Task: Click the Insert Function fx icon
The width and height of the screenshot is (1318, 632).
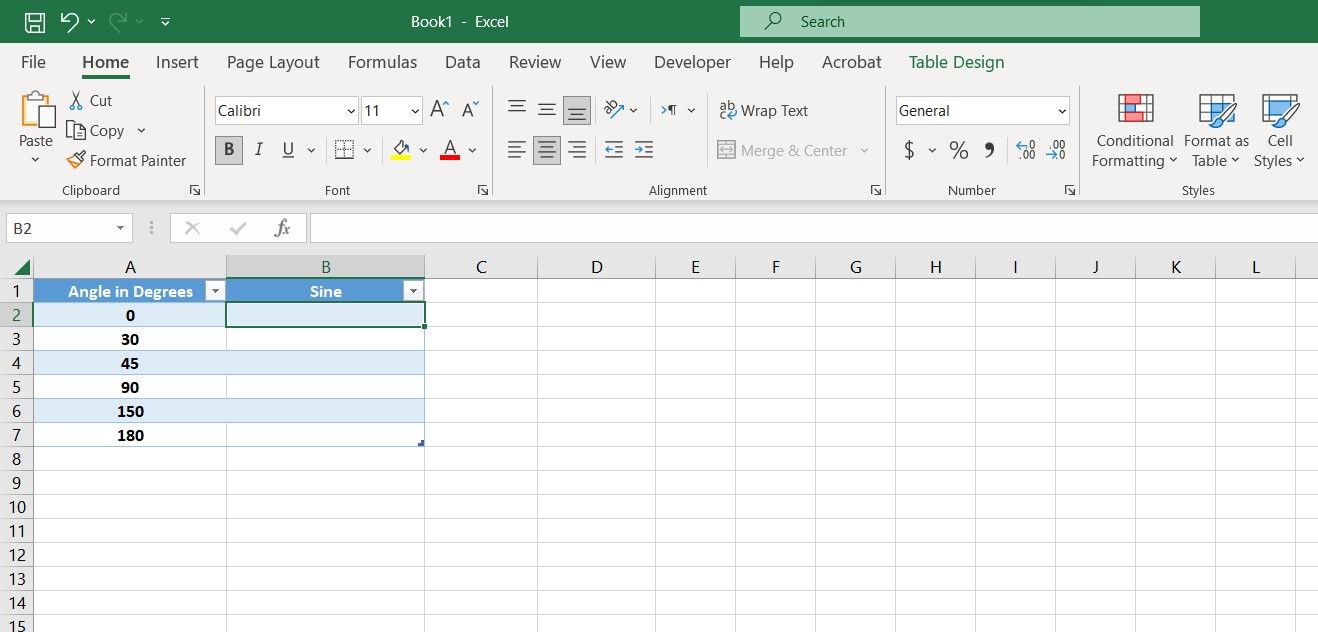Action: pyautogui.click(x=283, y=228)
